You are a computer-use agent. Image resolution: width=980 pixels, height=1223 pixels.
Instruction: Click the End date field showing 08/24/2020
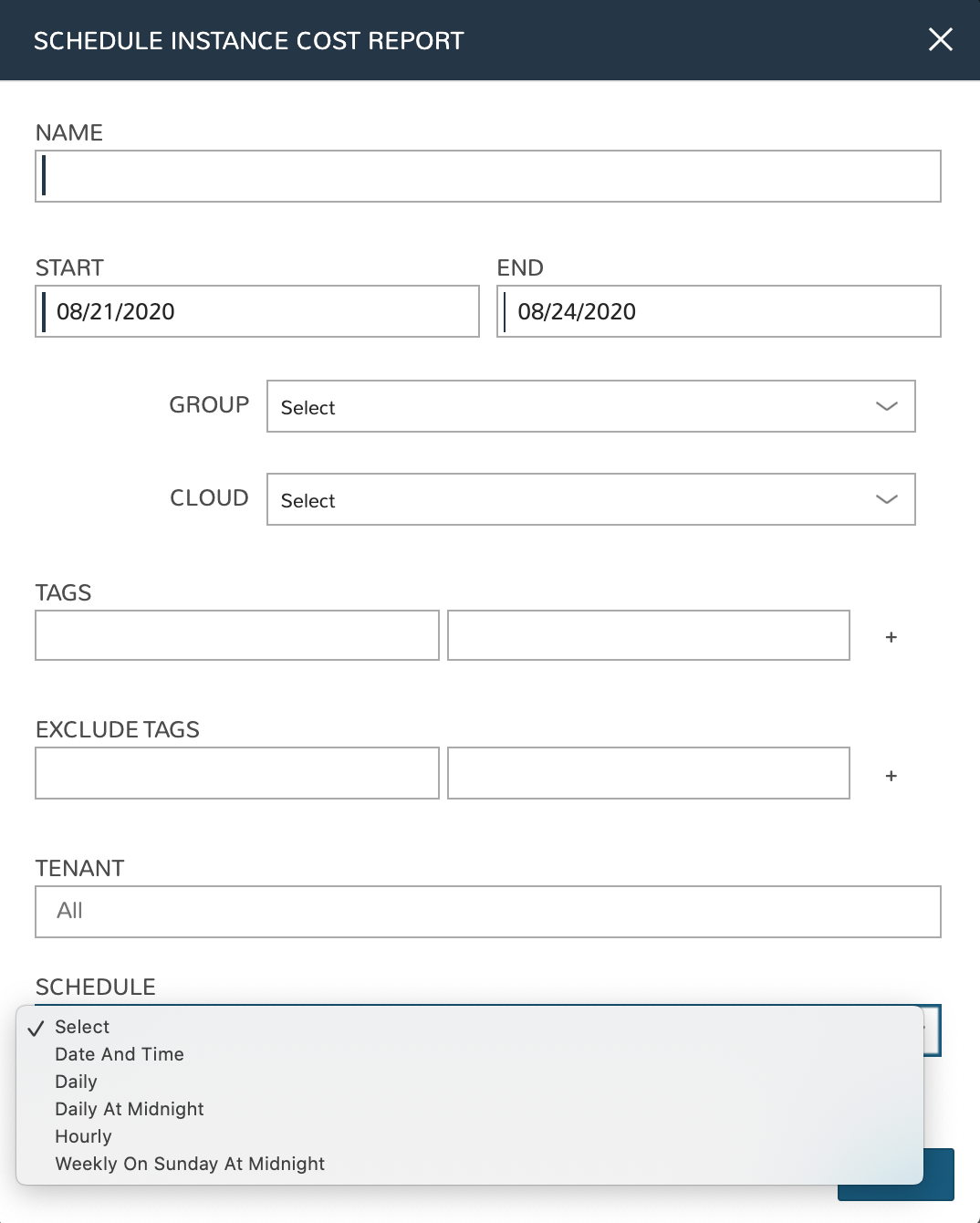point(719,311)
